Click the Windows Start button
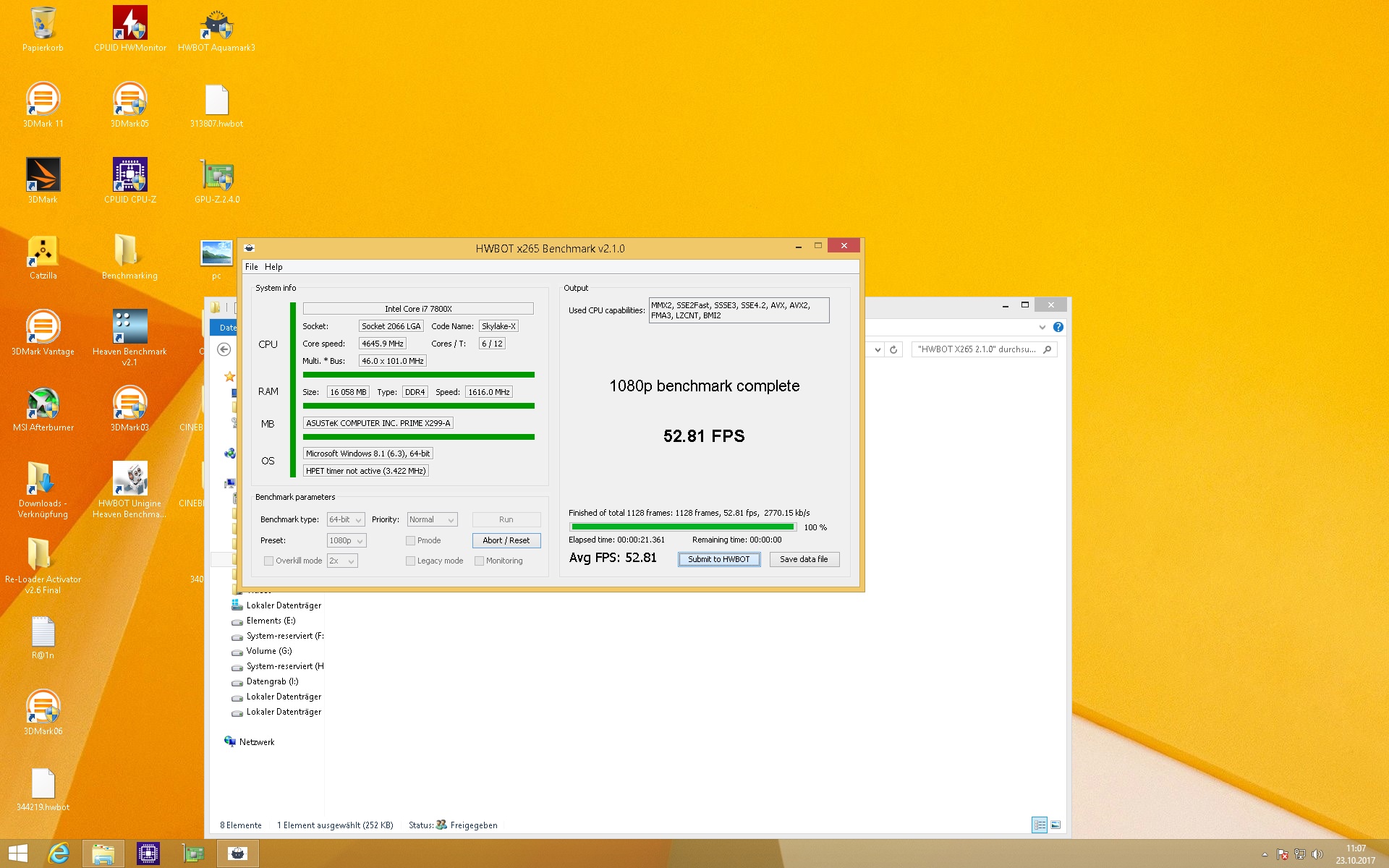The height and width of the screenshot is (868, 1389). (18, 854)
